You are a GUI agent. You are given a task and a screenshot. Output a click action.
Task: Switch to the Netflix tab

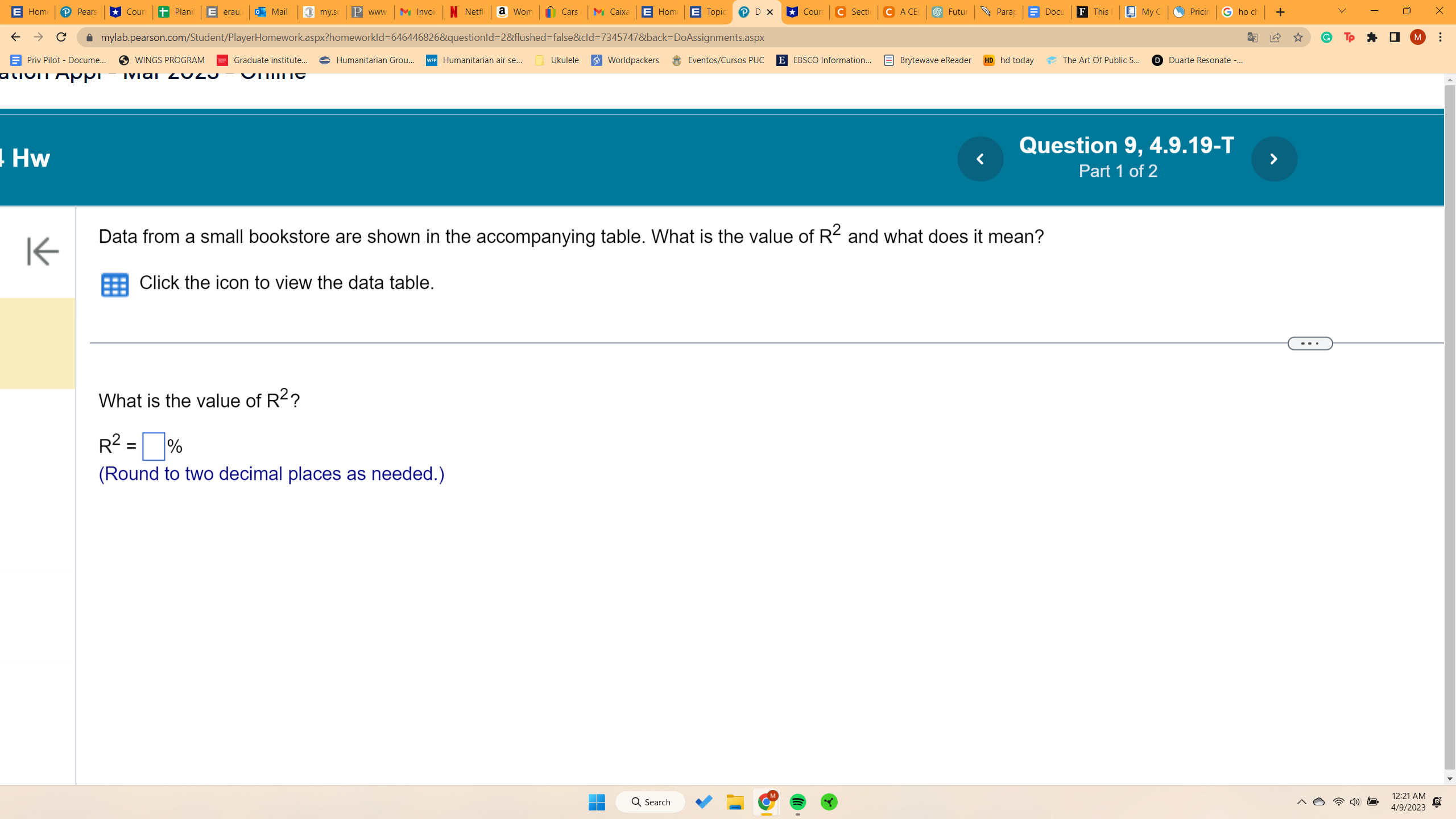pyautogui.click(x=466, y=12)
